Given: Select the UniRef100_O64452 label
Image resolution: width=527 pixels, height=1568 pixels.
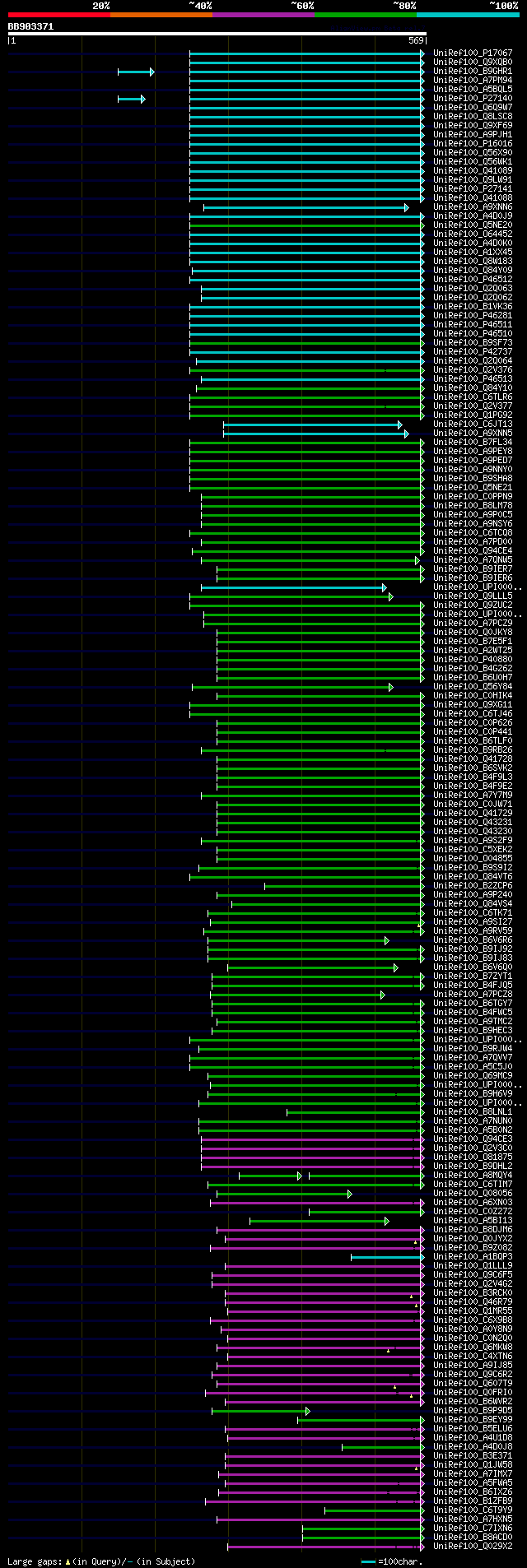Looking at the screenshot, I should (x=473, y=234).
